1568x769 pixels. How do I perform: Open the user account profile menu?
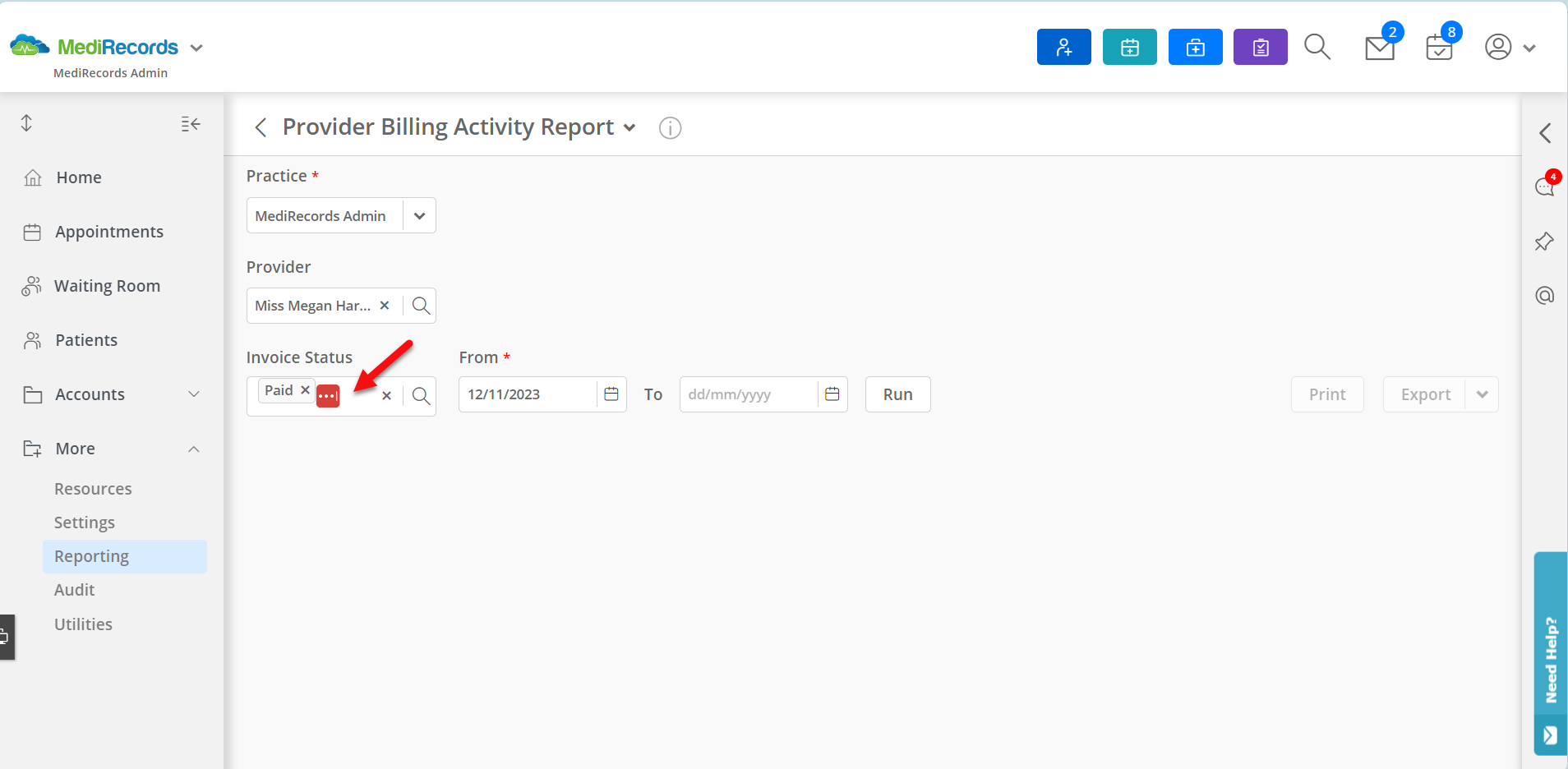[x=1510, y=47]
